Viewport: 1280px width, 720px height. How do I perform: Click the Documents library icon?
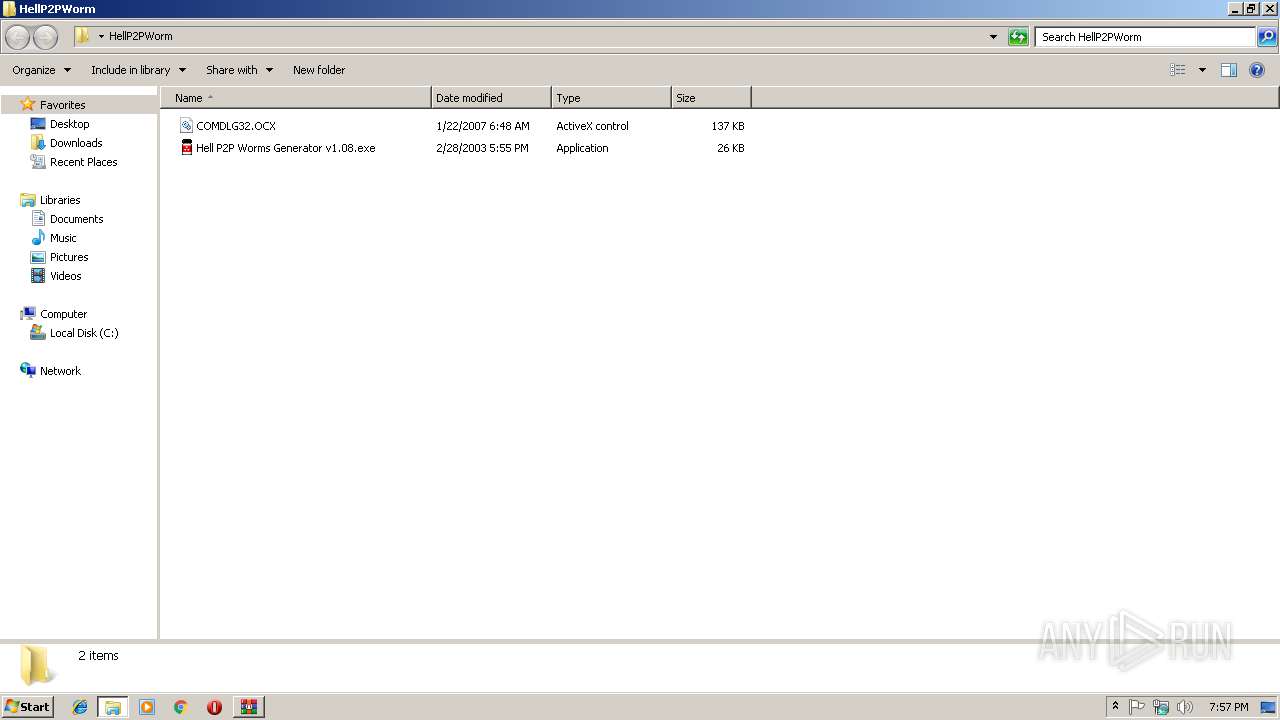(38, 219)
